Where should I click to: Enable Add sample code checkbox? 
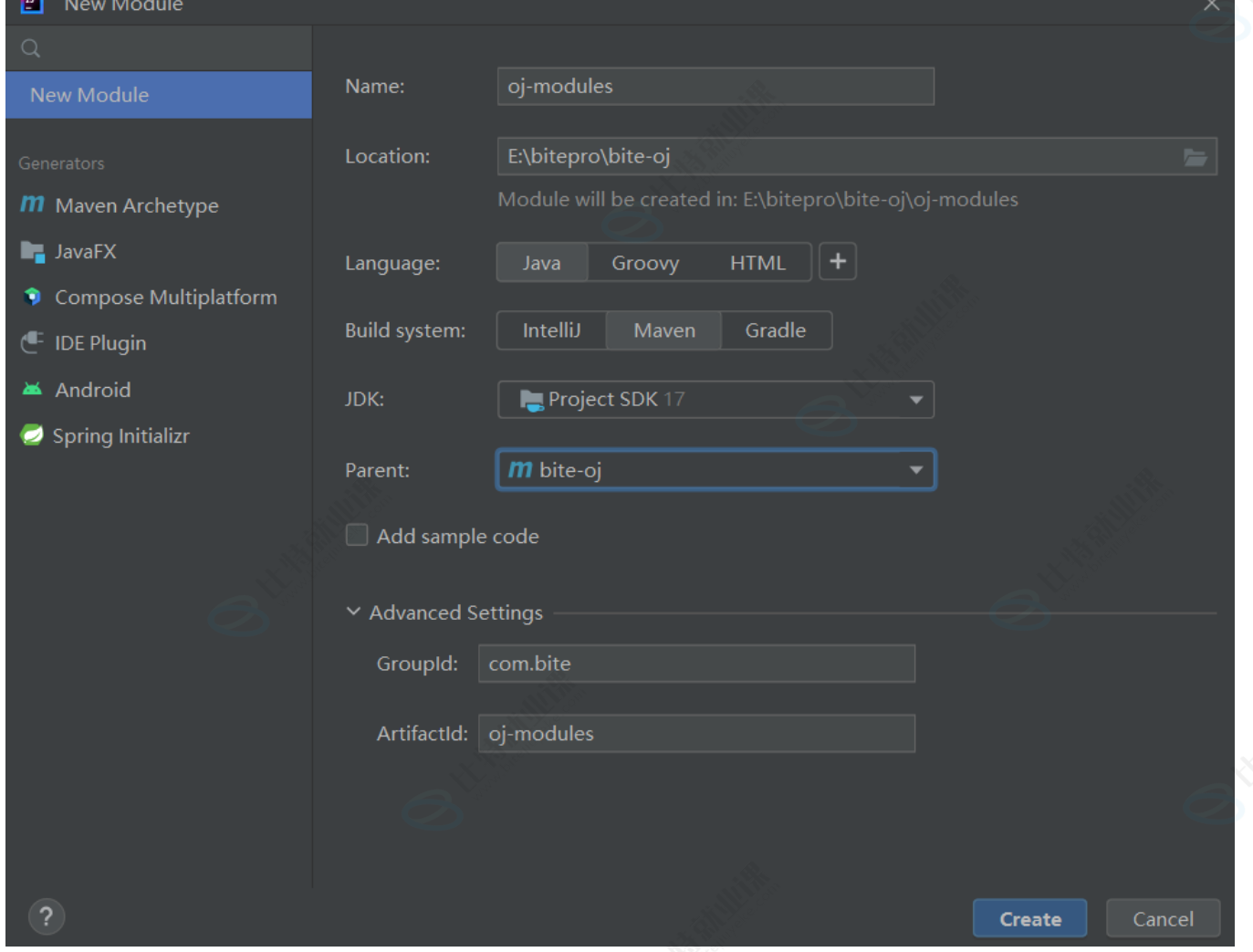tap(357, 535)
